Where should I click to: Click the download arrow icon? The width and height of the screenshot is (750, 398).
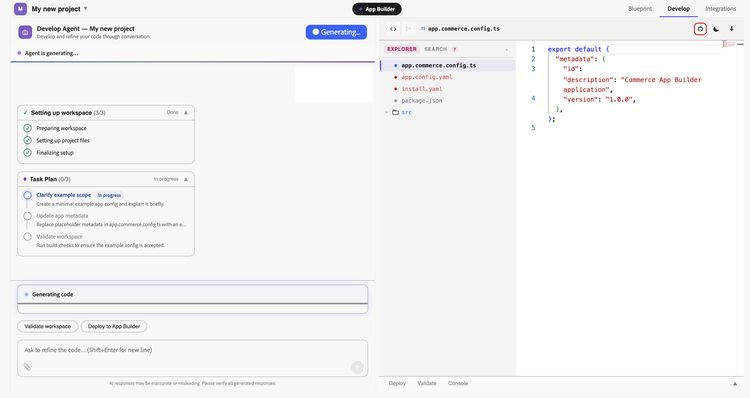pos(731,29)
